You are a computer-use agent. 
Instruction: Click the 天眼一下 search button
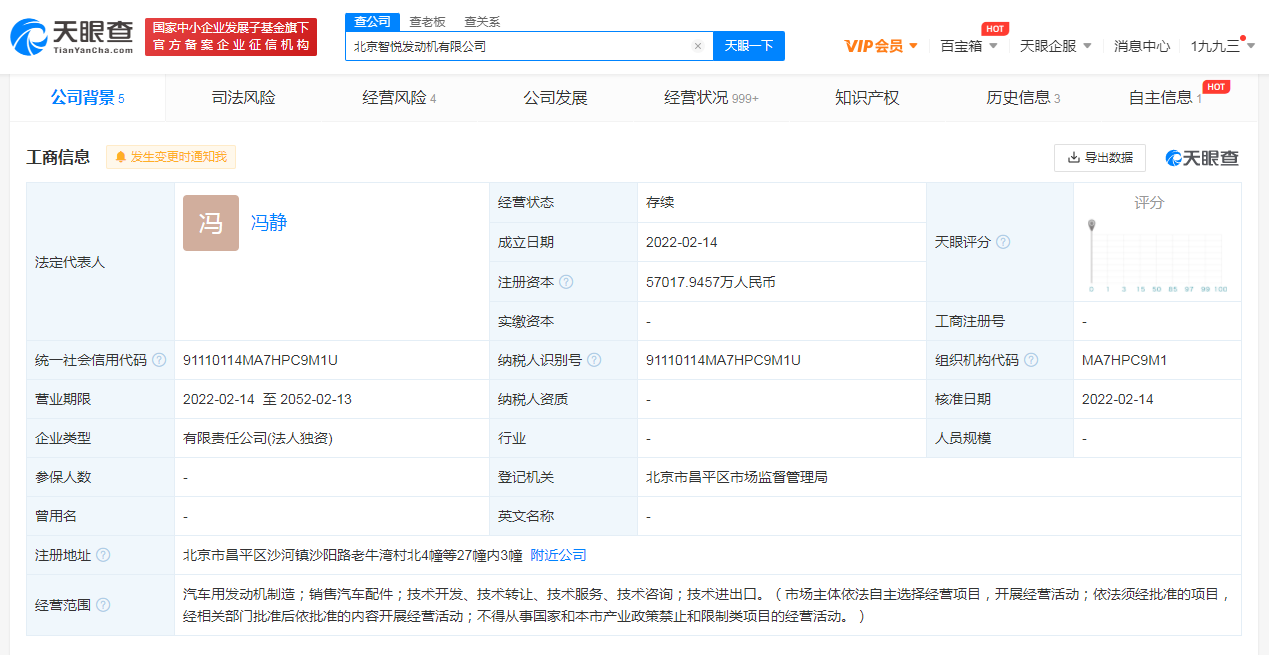(749, 46)
